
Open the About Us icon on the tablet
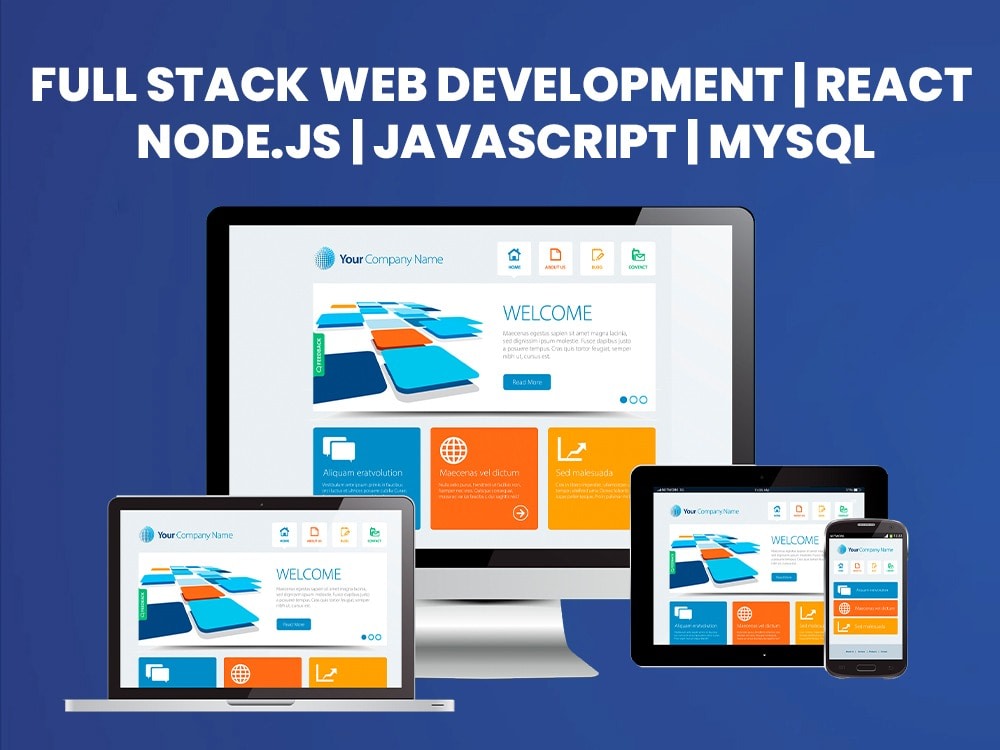(799, 510)
